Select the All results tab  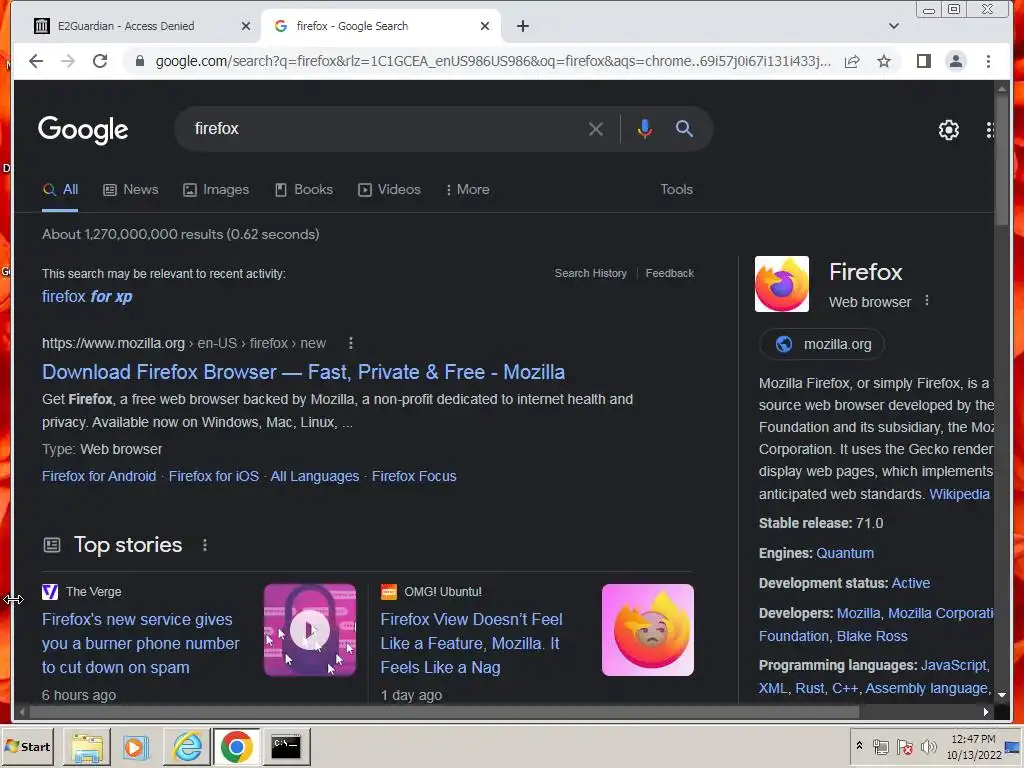click(60, 189)
